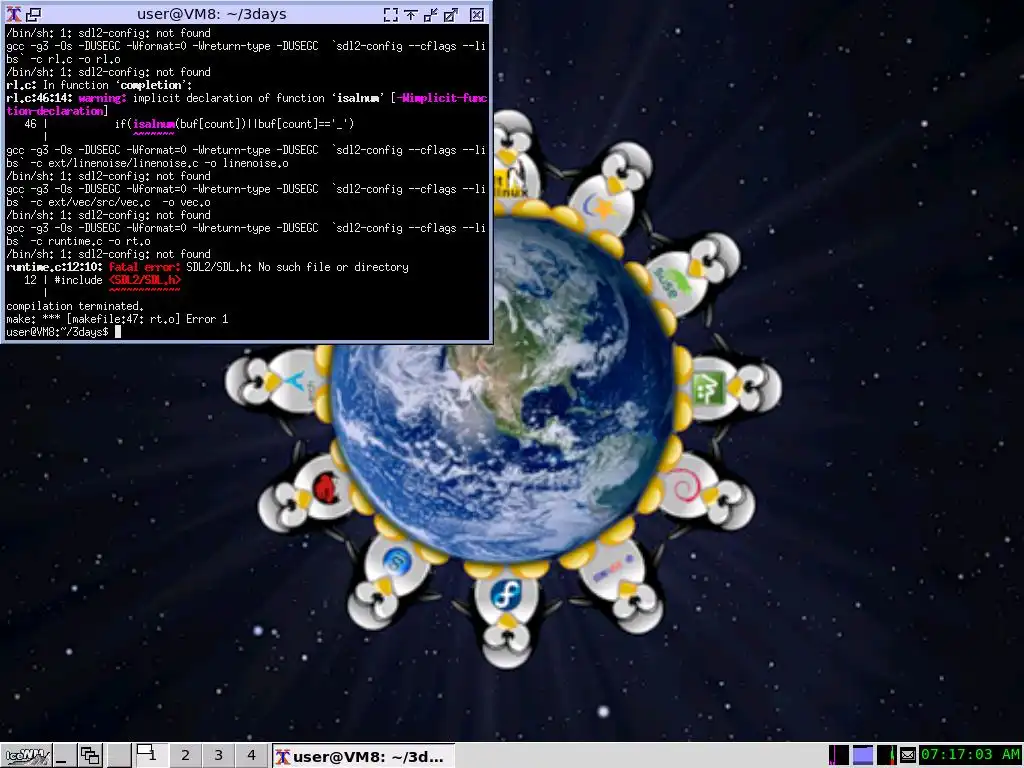
Task: Click the xterm title 'user@VM8: ~/3days'
Action: tap(212, 14)
